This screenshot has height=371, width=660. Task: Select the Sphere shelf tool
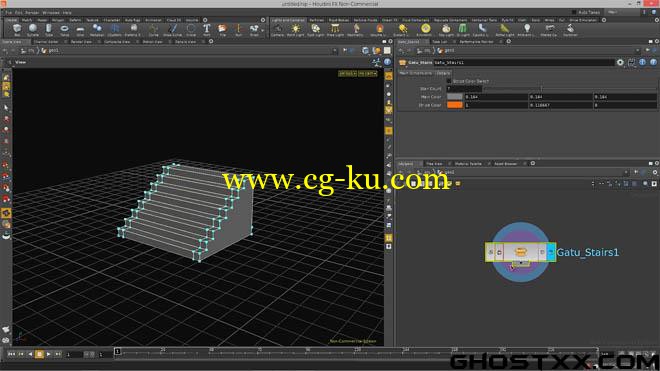point(33,29)
